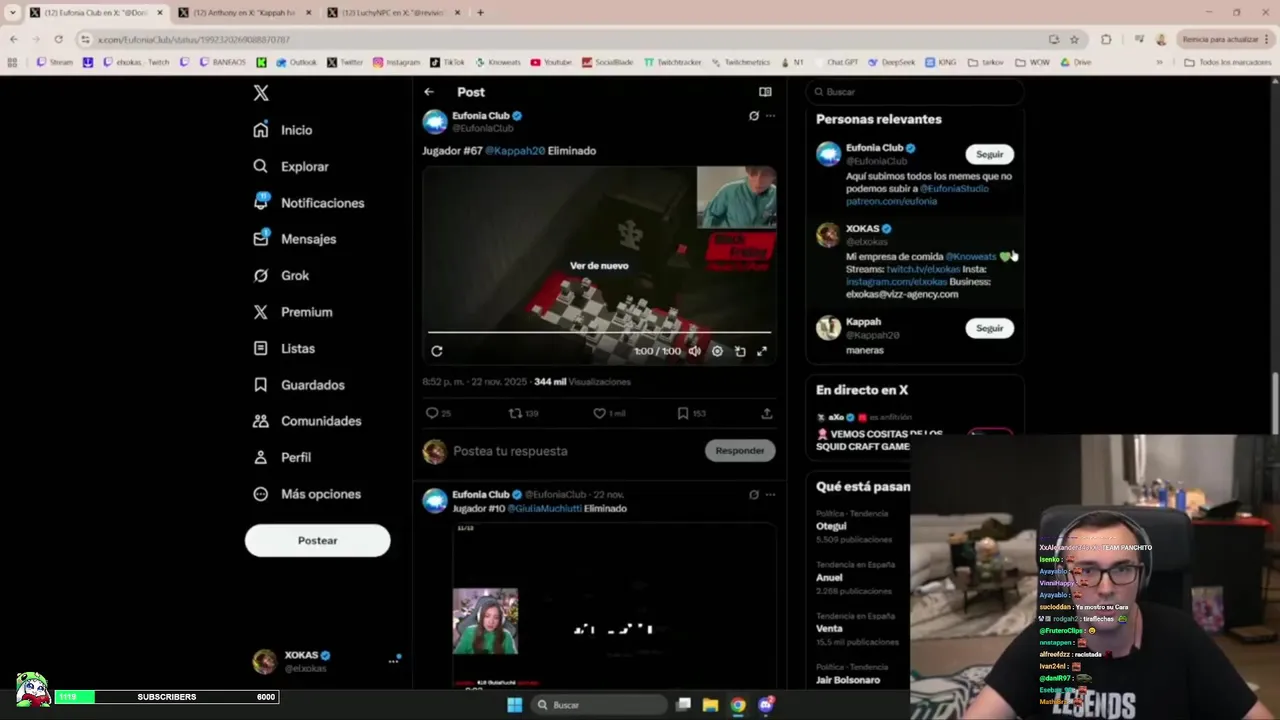Screen dimensions: 1280x720
Task: Open the Instagram bookmark
Action: coord(396,62)
